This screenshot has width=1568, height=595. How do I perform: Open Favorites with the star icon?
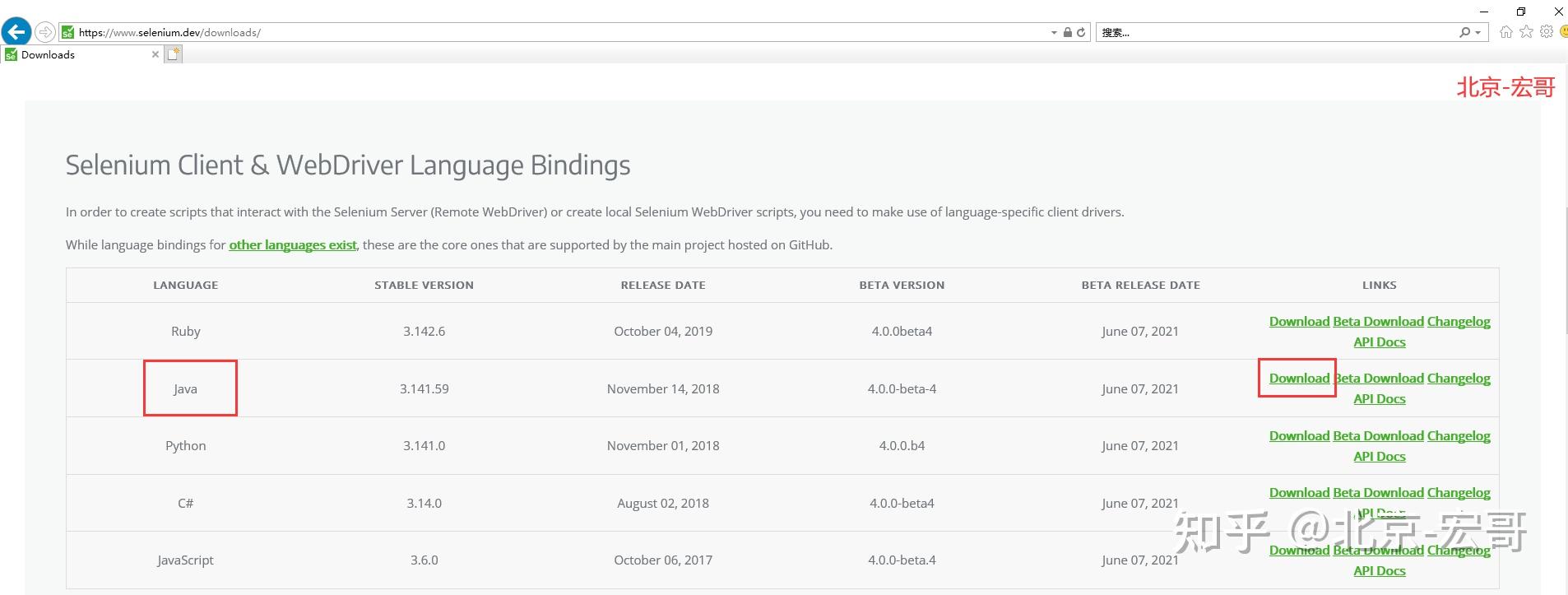point(1526,32)
